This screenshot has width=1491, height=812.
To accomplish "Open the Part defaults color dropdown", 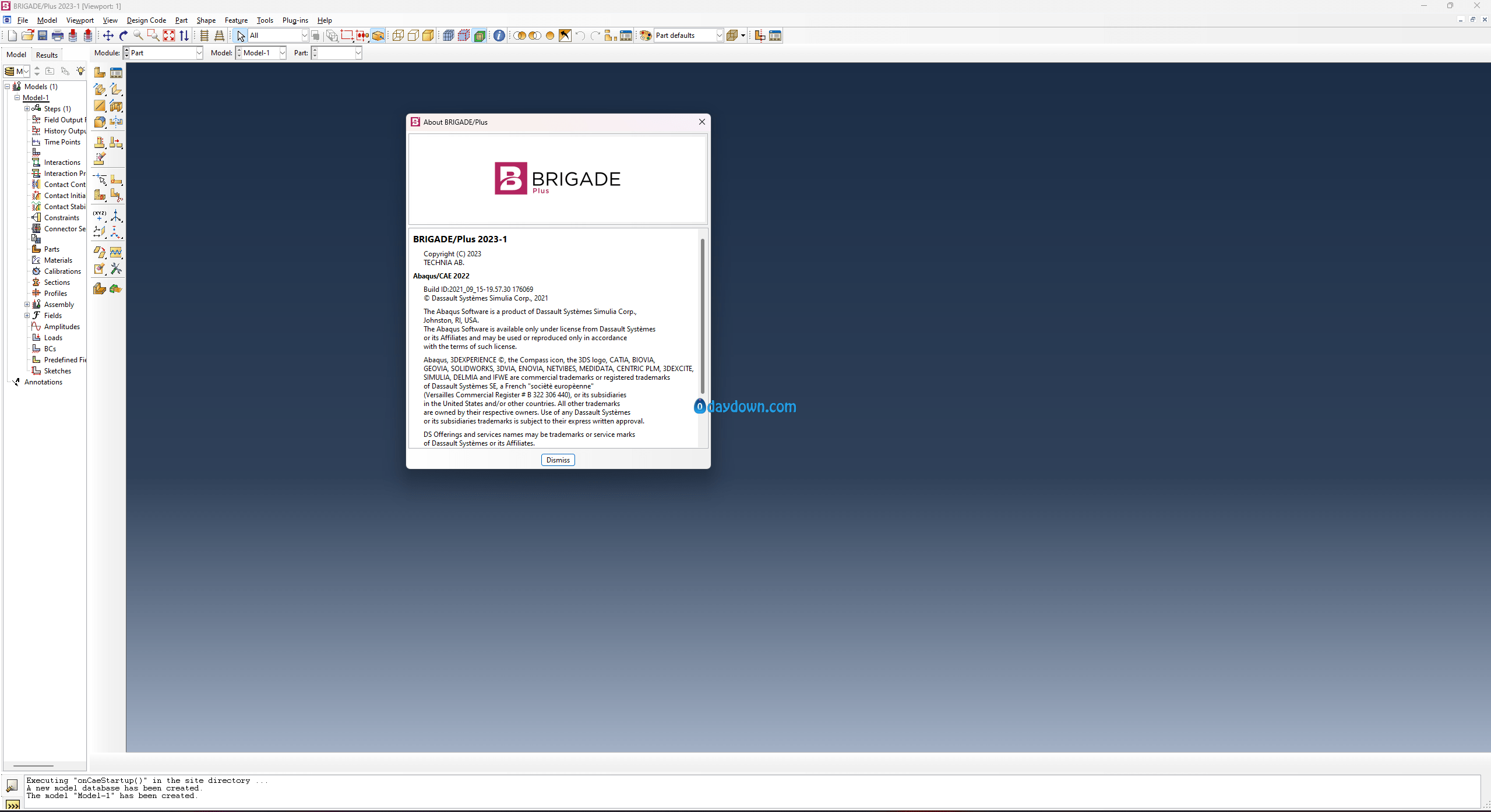I will 689,36.
